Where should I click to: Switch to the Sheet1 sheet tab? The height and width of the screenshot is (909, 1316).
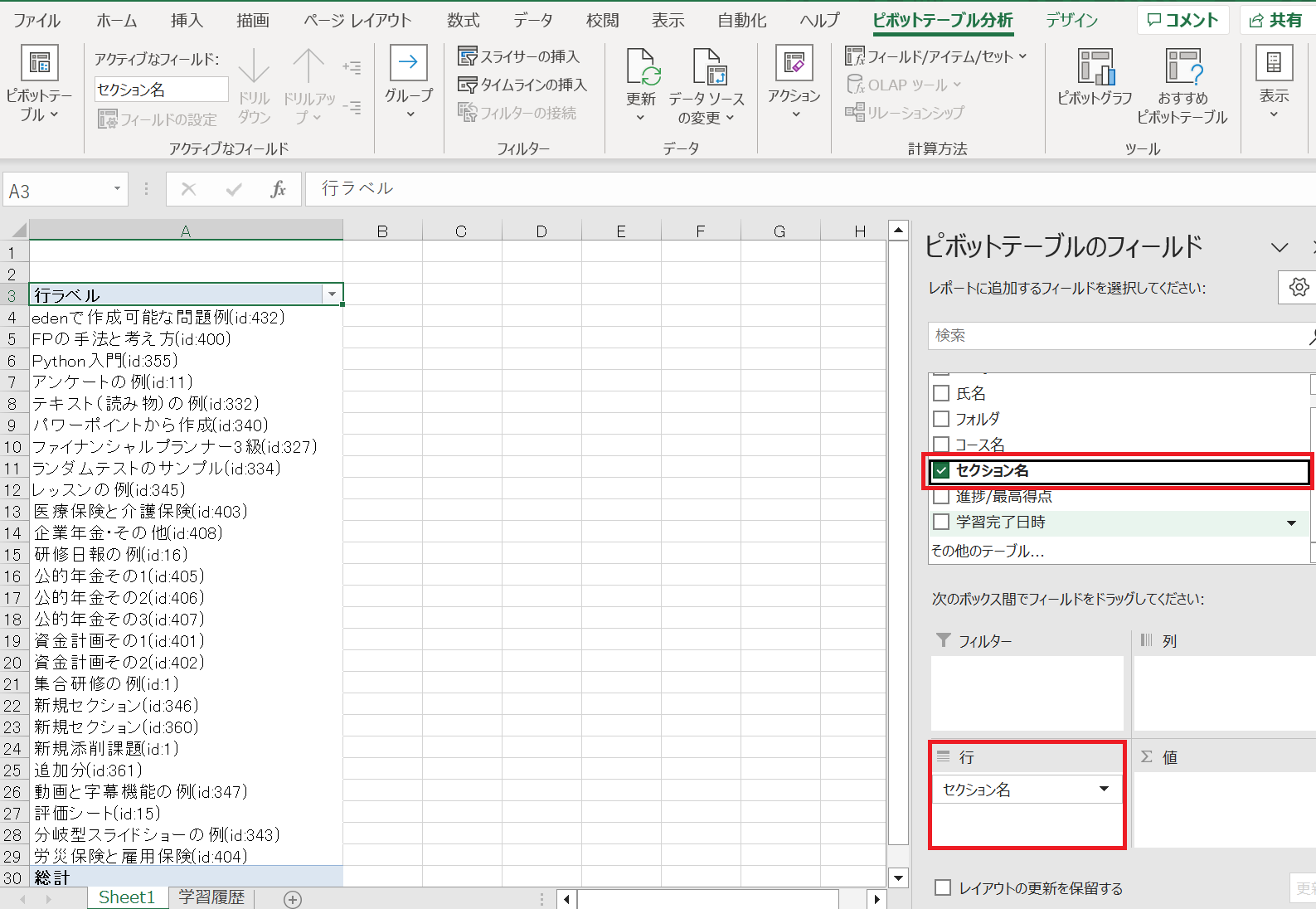(x=127, y=897)
